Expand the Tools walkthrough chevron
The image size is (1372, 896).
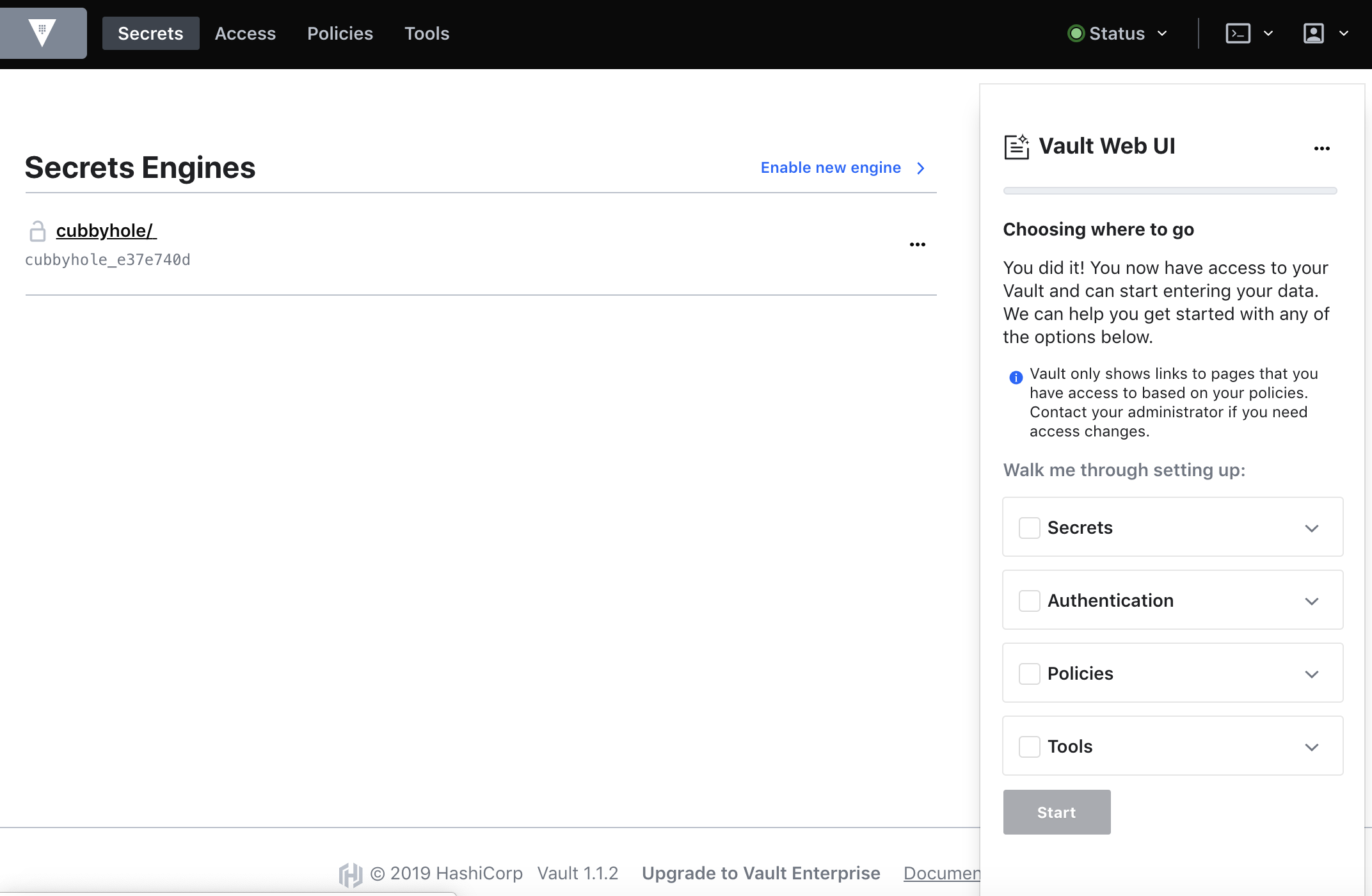(1311, 747)
